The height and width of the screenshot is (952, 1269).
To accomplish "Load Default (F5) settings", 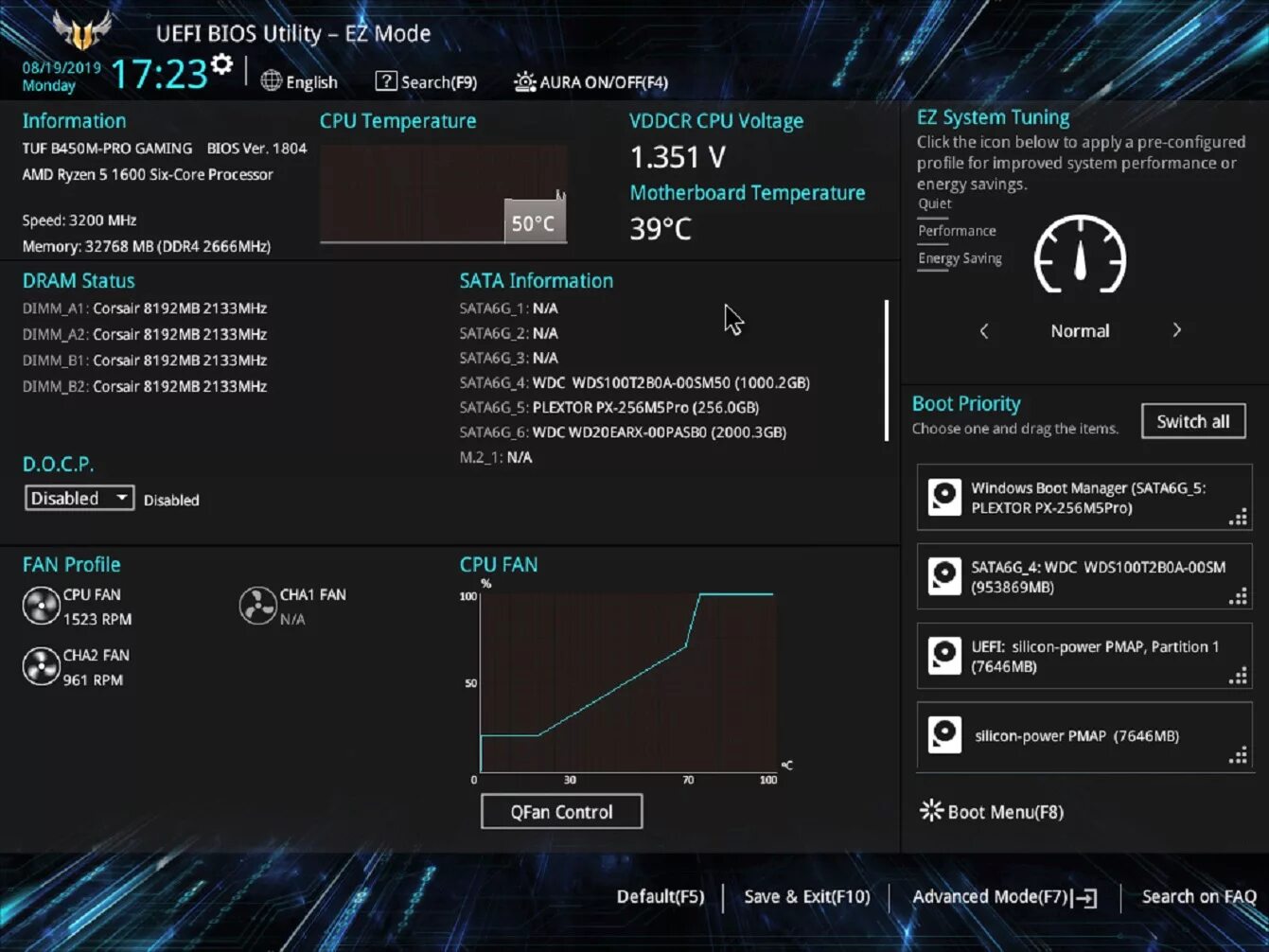I will click(661, 897).
